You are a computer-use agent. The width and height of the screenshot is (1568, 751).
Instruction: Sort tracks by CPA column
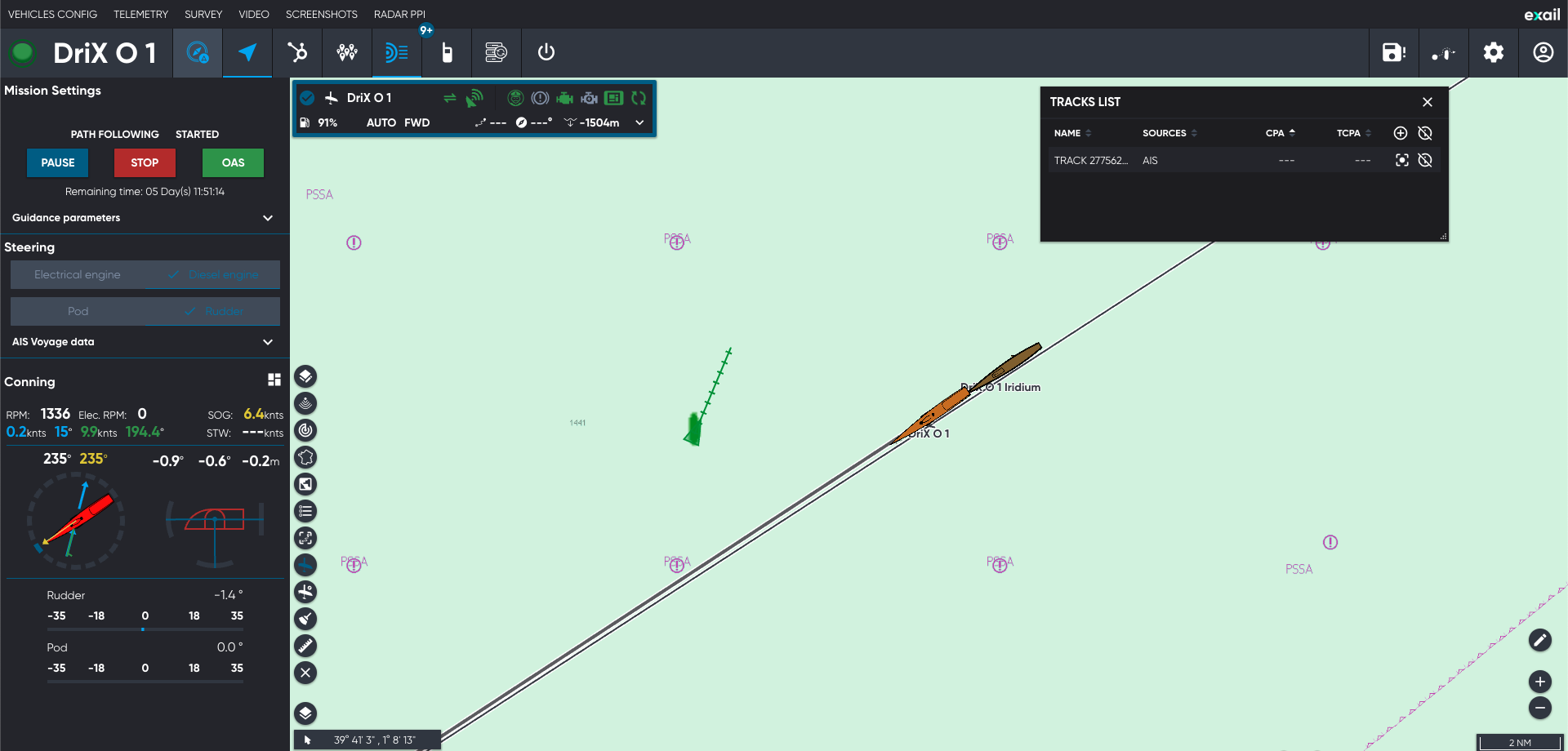point(1280,133)
